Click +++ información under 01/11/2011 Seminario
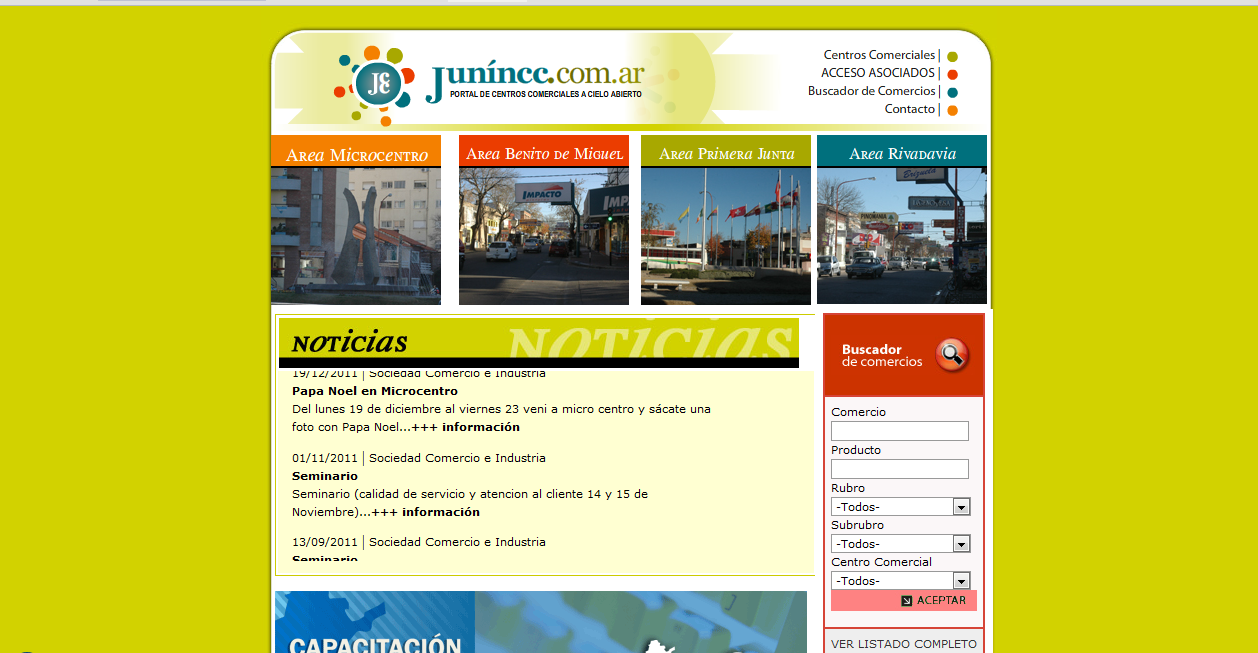Screen dimensions: 1258x653 click(x=425, y=512)
